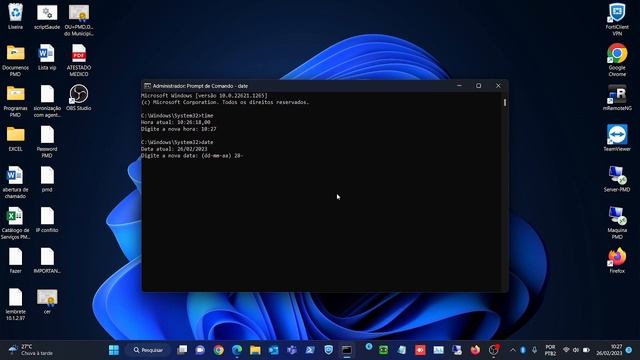
Task: Click the red recorder icon in the taskbar
Action: (x=420, y=350)
